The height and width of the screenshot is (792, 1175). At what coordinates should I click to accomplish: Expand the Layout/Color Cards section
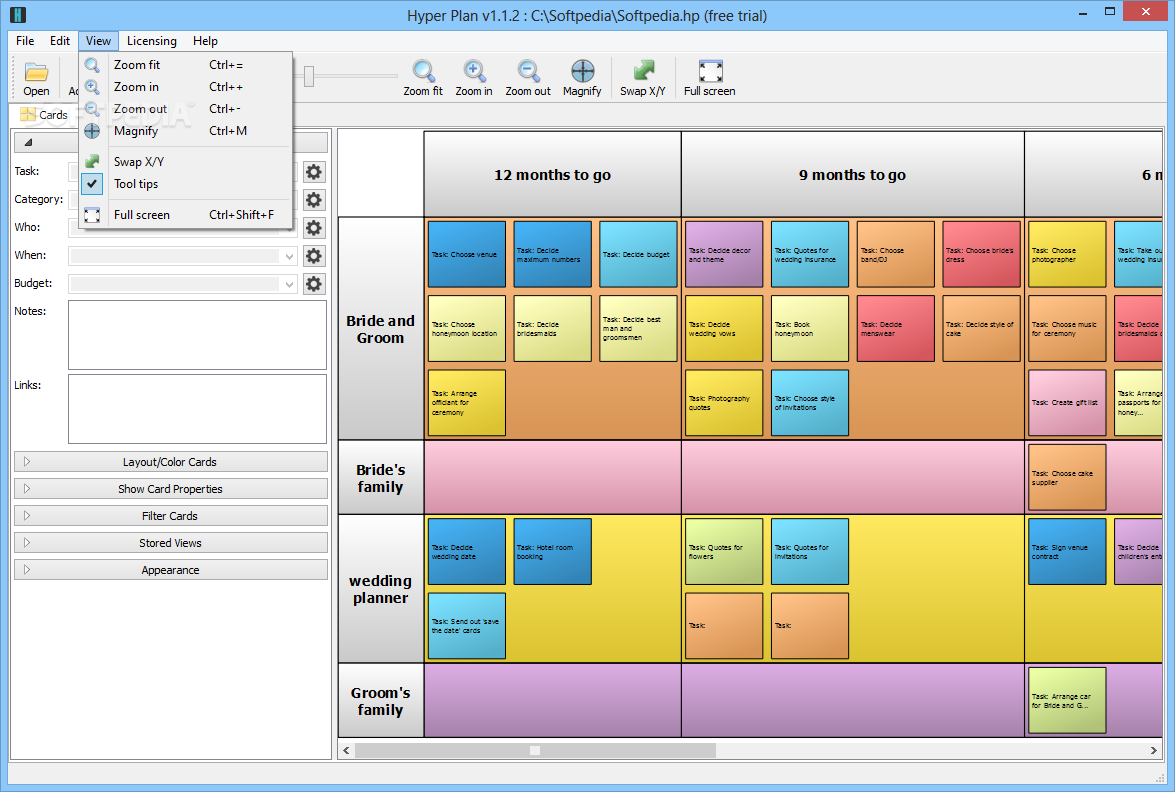[x=171, y=462]
